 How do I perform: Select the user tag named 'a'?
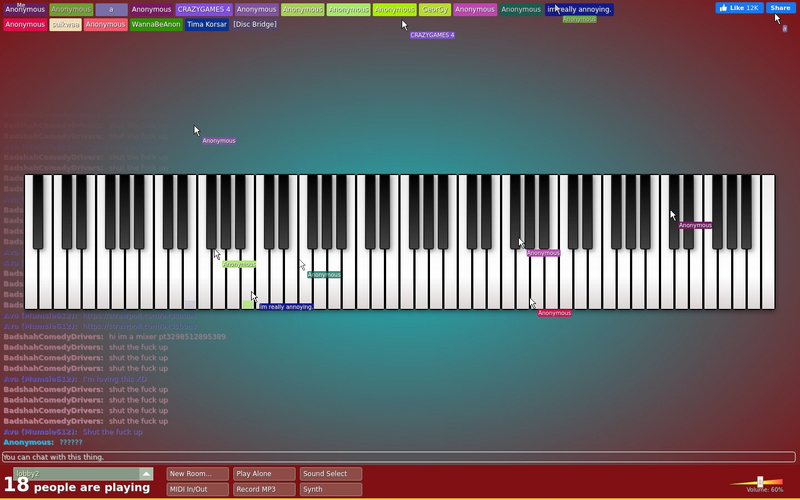click(111, 9)
